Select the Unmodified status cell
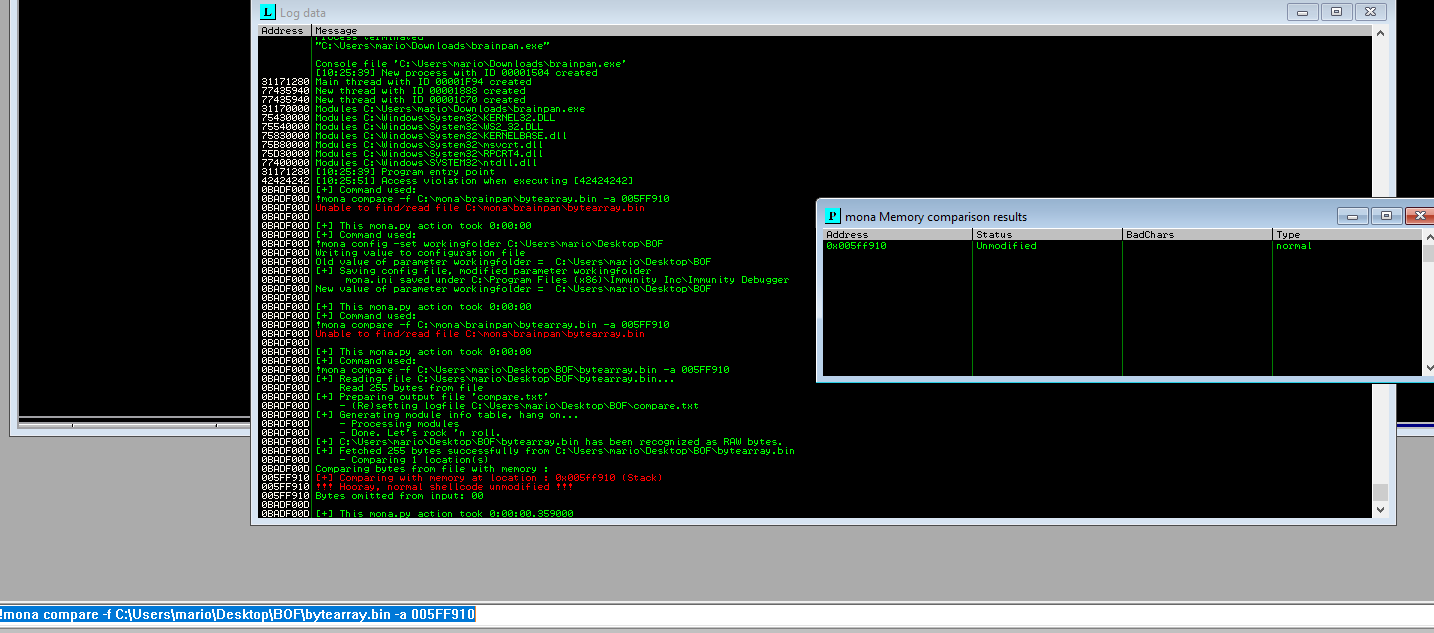 [x=1006, y=246]
